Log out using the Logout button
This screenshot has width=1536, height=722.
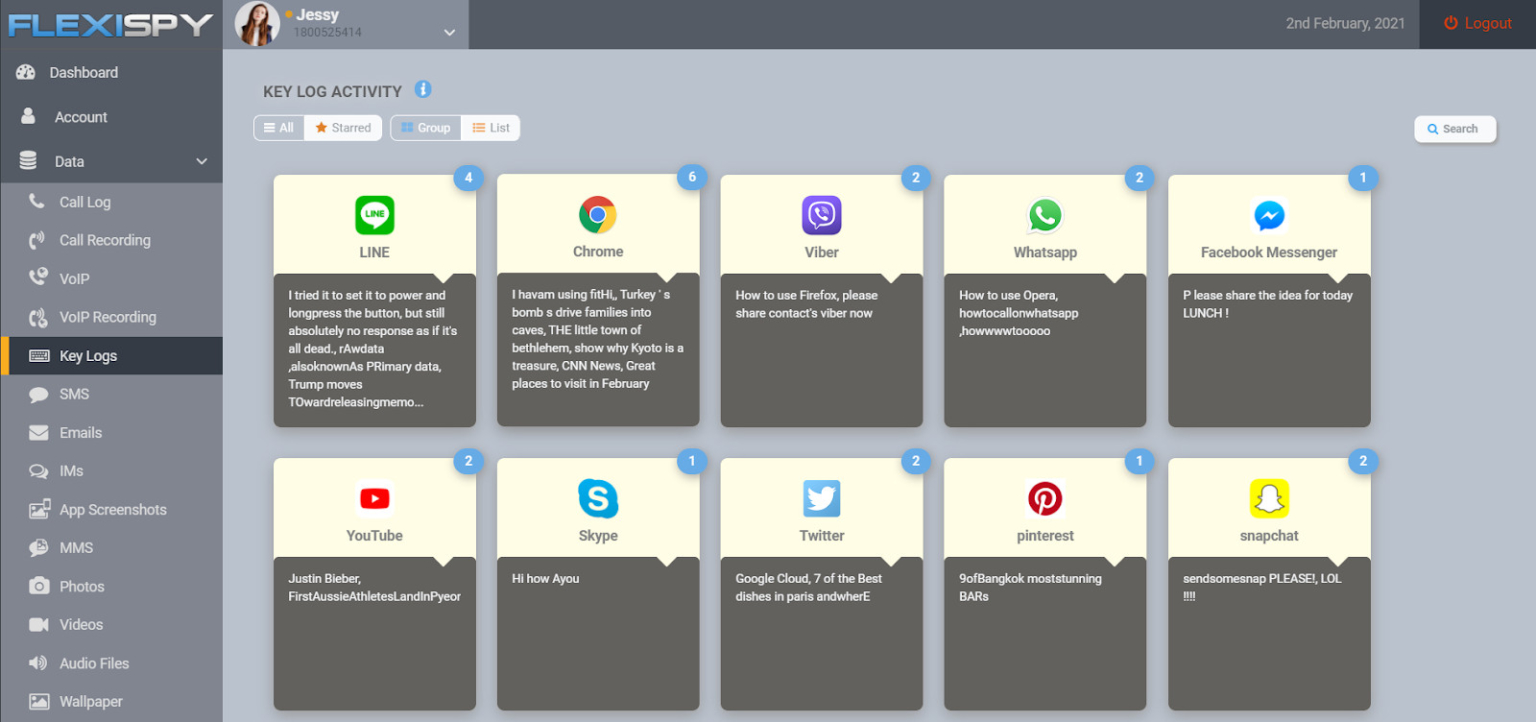[x=1477, y=24]
